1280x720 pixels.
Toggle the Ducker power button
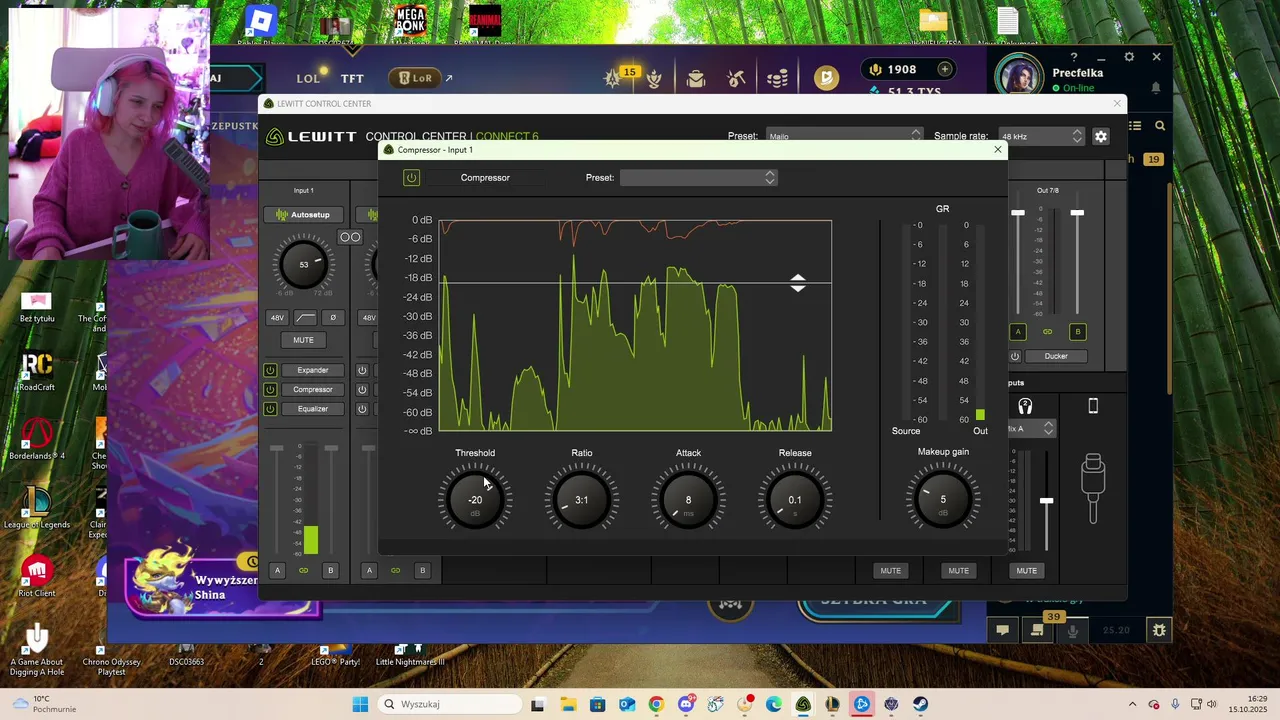coord(1015,356)
